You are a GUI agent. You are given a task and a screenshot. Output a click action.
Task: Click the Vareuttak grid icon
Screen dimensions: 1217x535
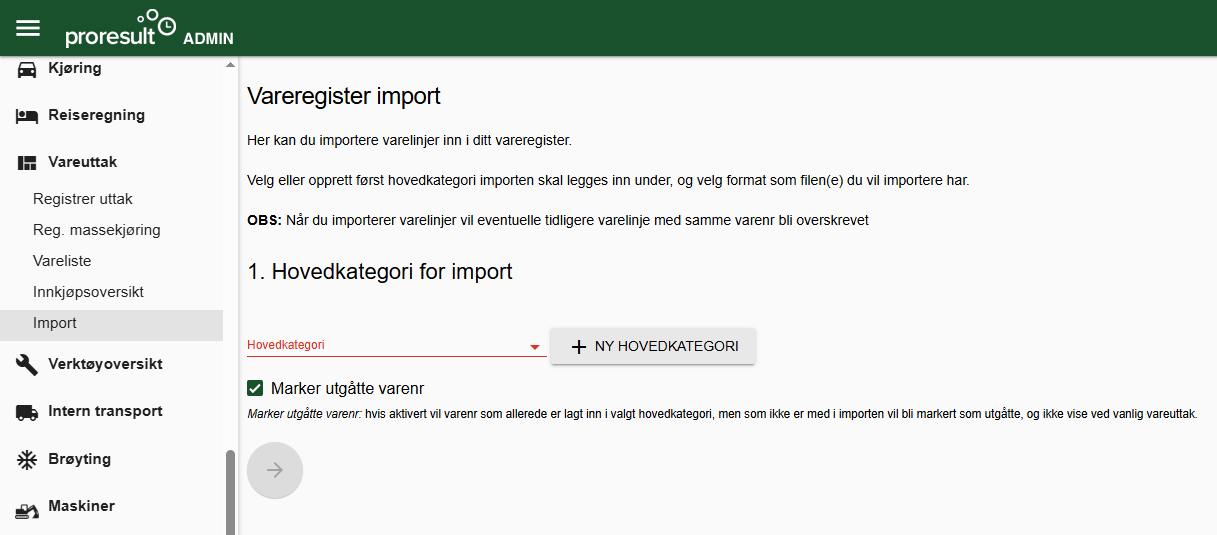(27, 163)
